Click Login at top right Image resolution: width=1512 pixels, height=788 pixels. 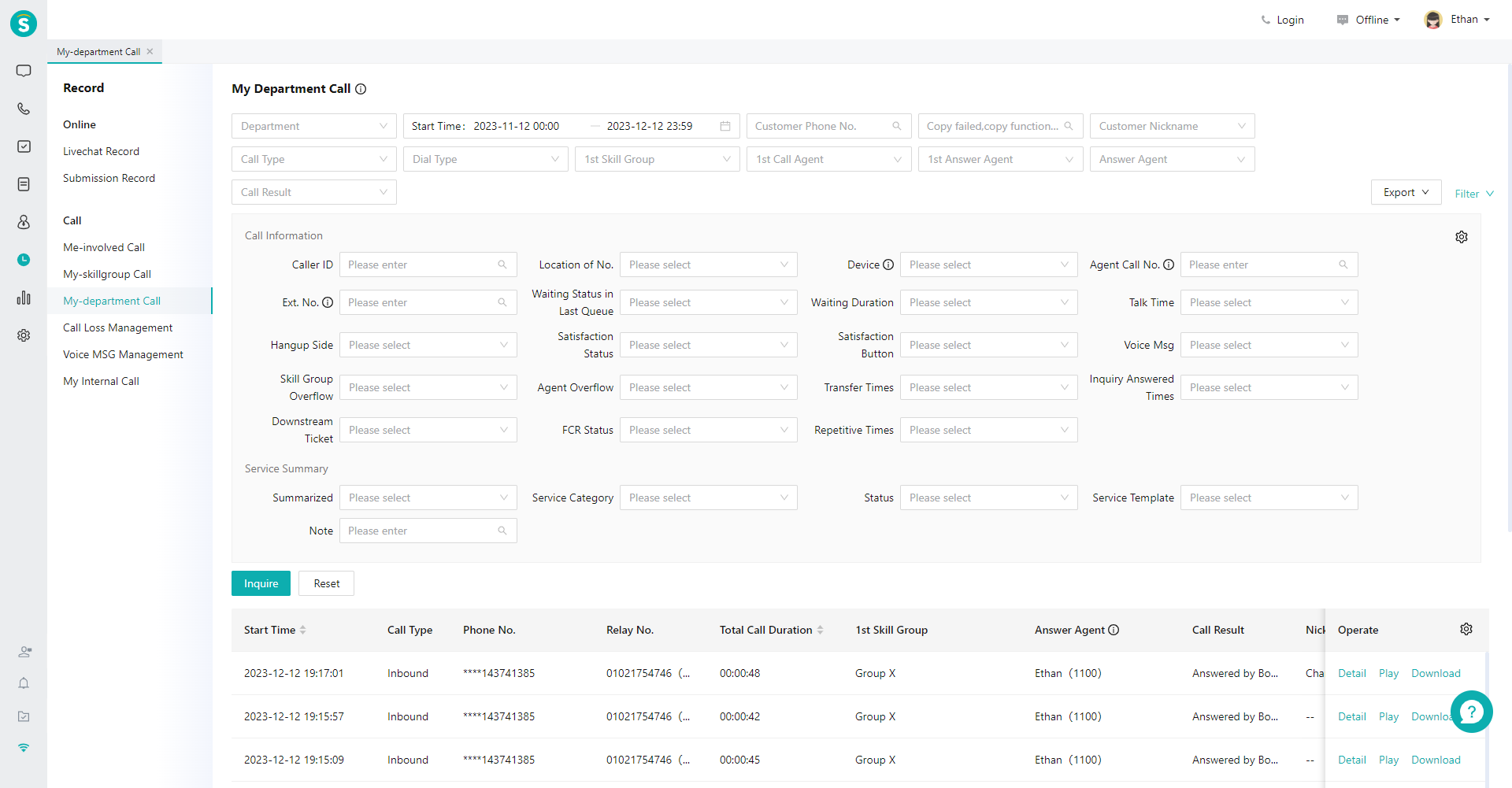1283,20
